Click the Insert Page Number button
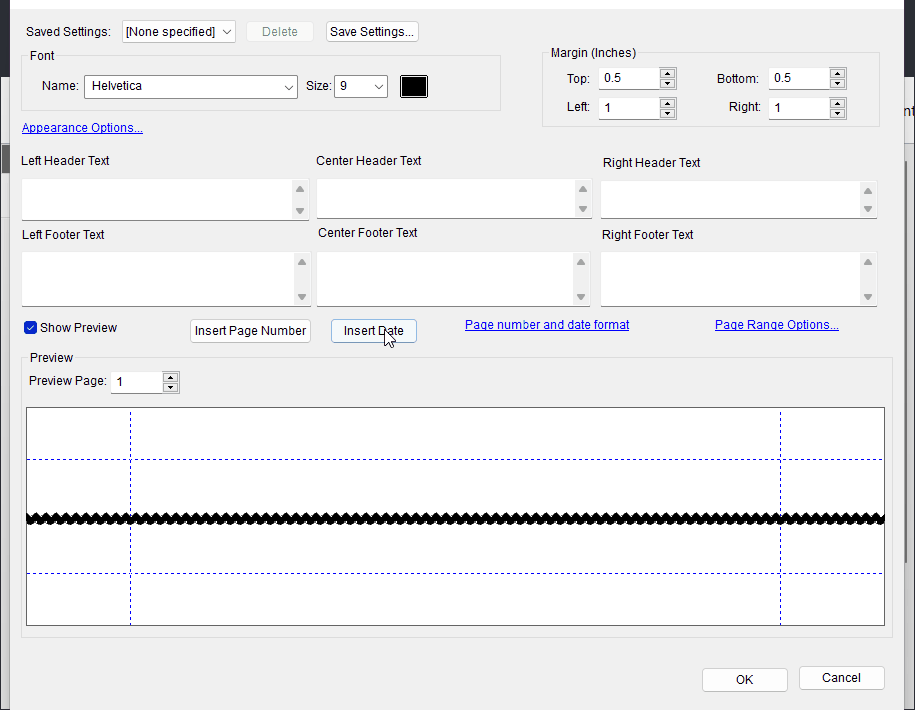 point(250,331)
